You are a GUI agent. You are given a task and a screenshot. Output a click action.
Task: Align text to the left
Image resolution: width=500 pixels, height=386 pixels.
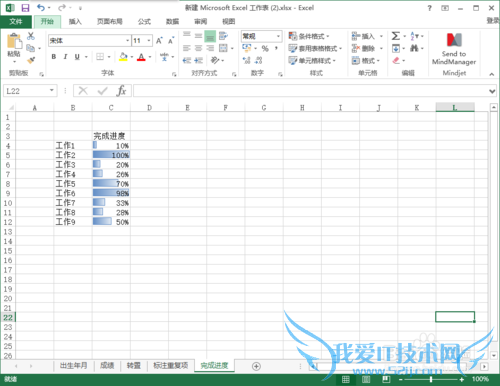tap(187, 49)
